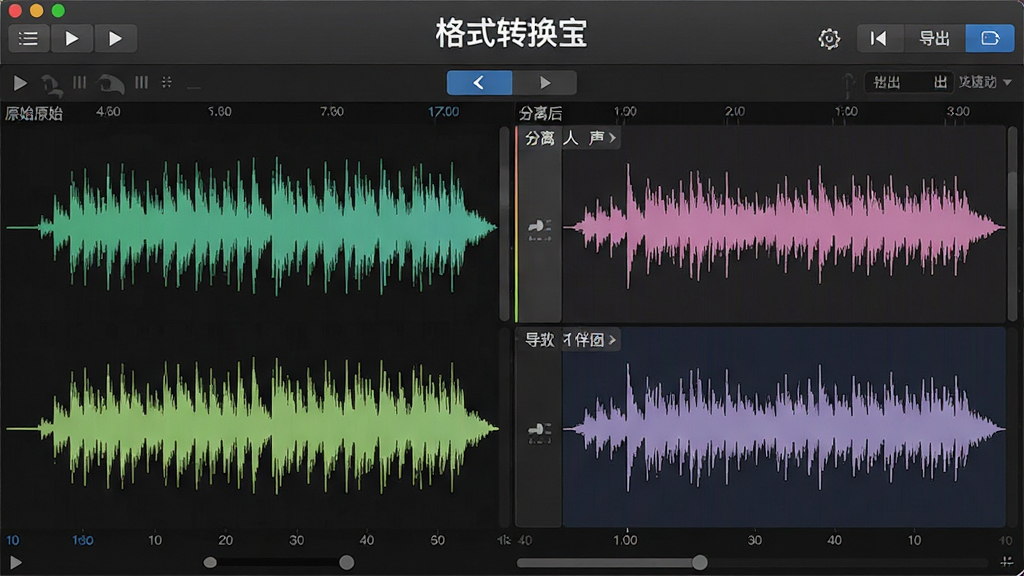
Task: Click the play button right beside the list menu button
Action: point(72,39)
